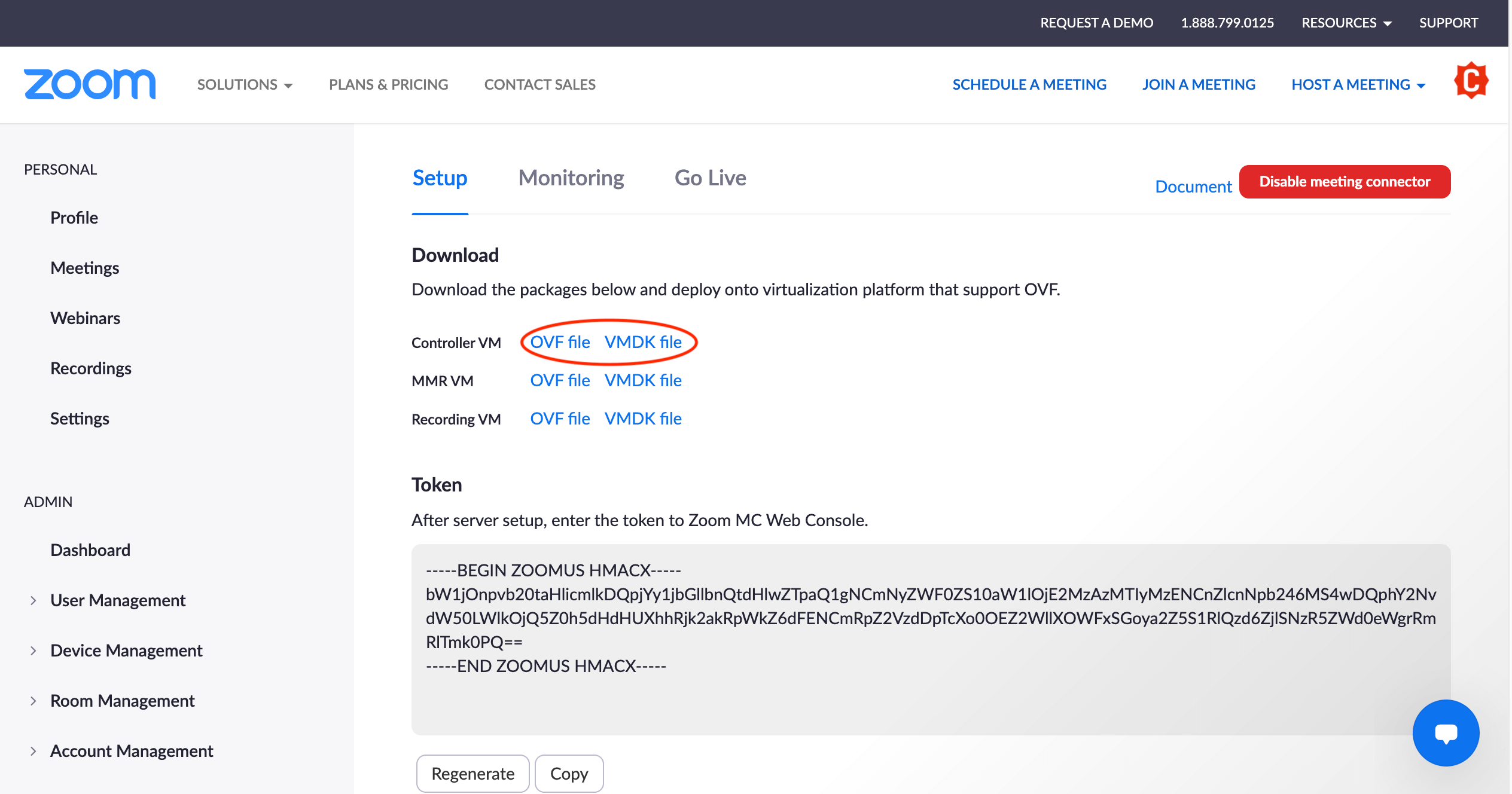1512x794 pixels.
Task: Click the PERSONAL section header
Action: (60, 169)
